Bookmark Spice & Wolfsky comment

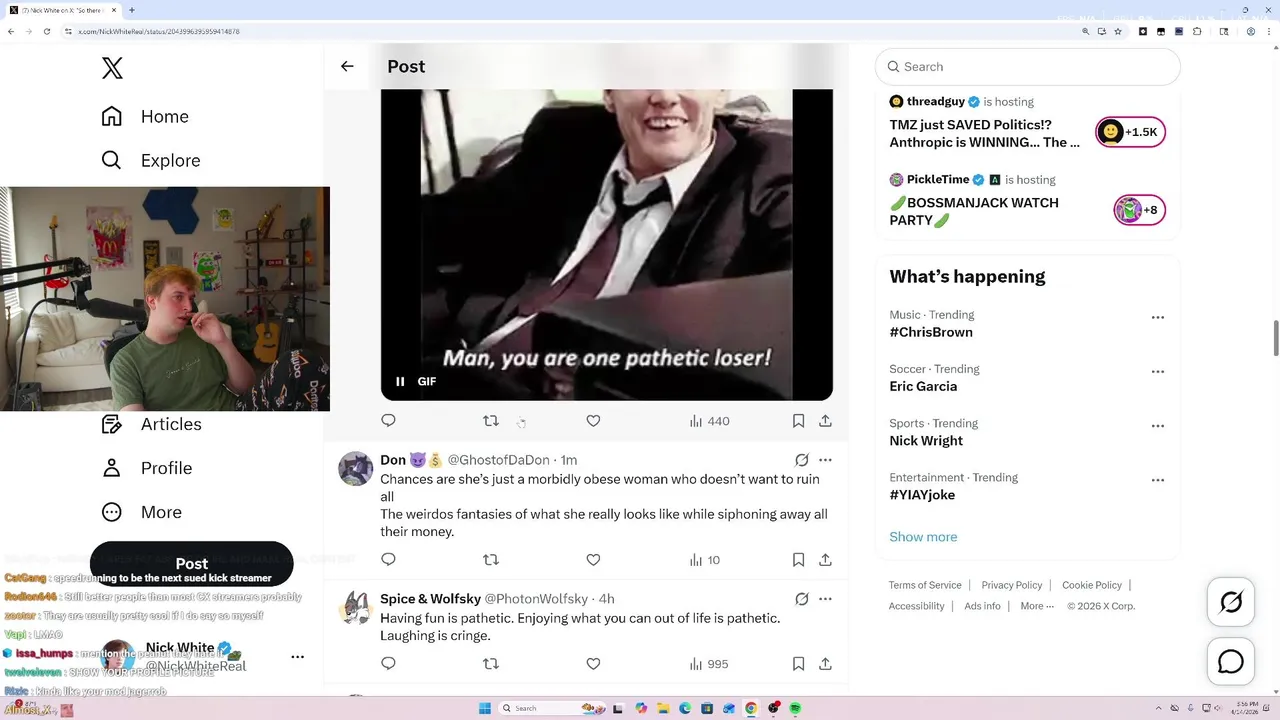click(x=798, y=664)
